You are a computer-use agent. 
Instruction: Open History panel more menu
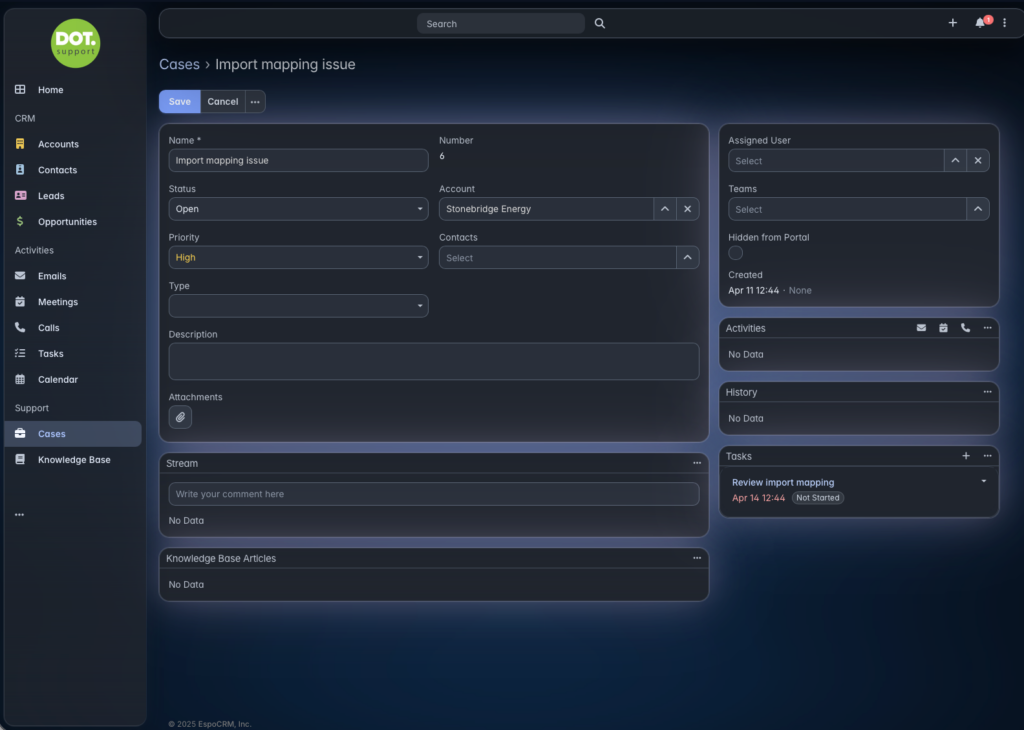click(x=987, y=392)
